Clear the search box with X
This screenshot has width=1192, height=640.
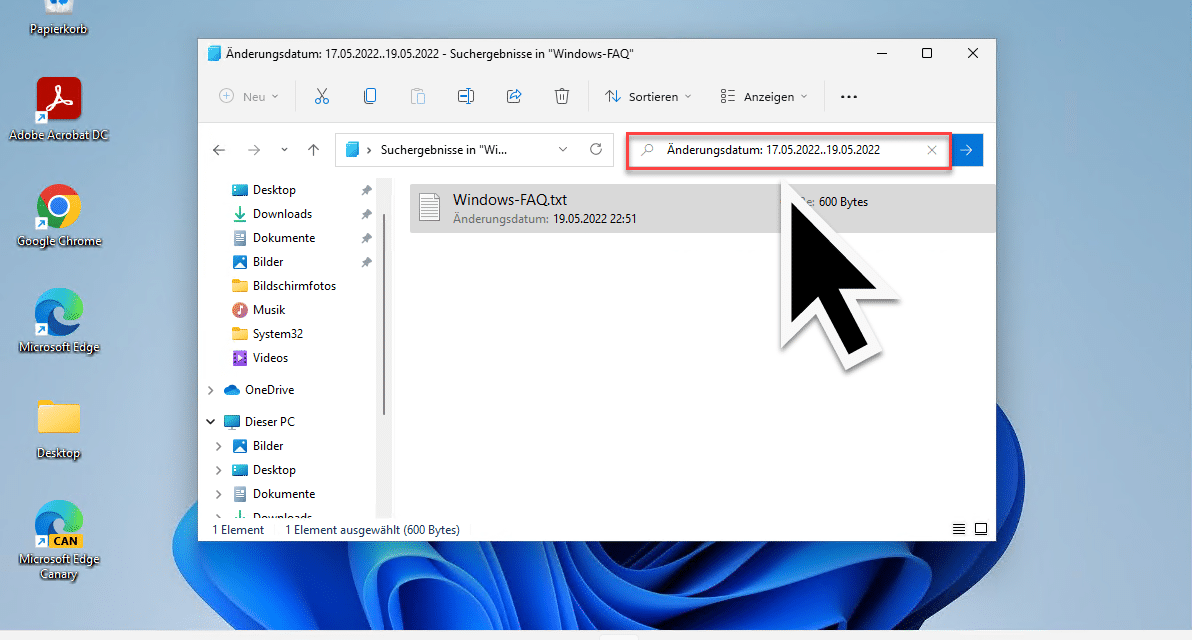point(932,150)
